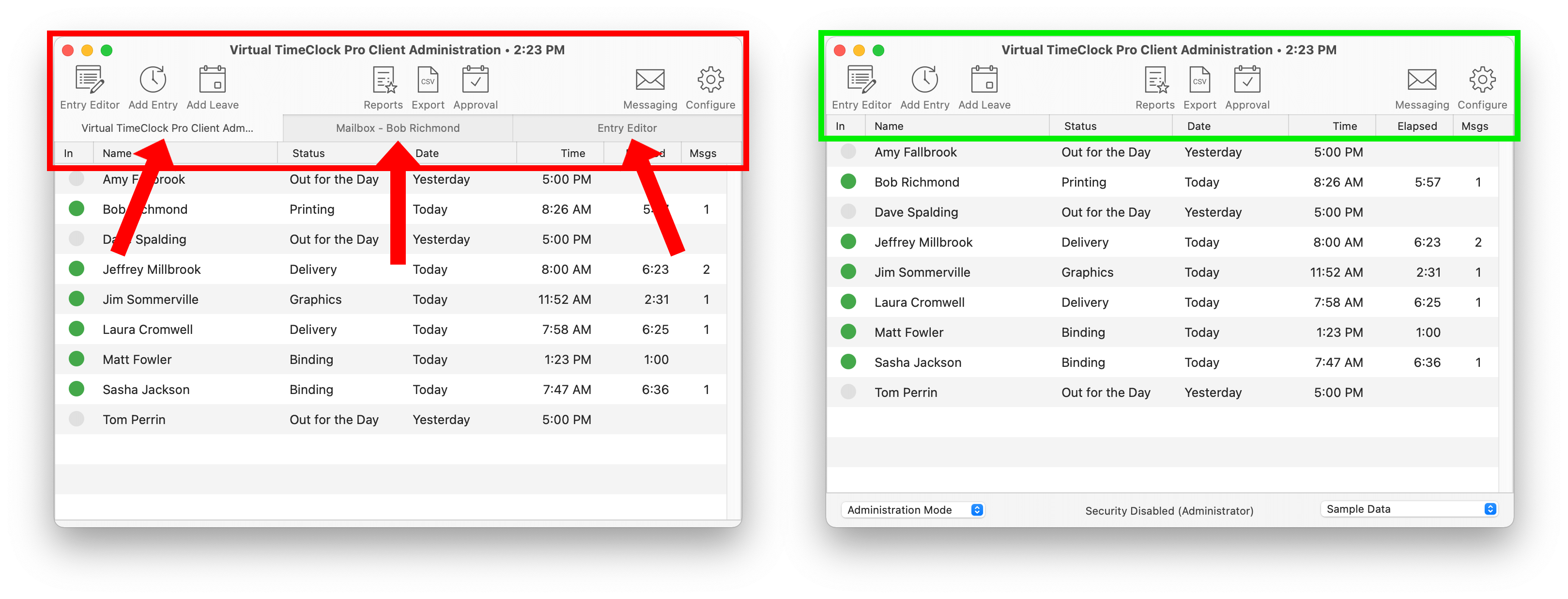Open Approval icon in left window

point(476,80)
